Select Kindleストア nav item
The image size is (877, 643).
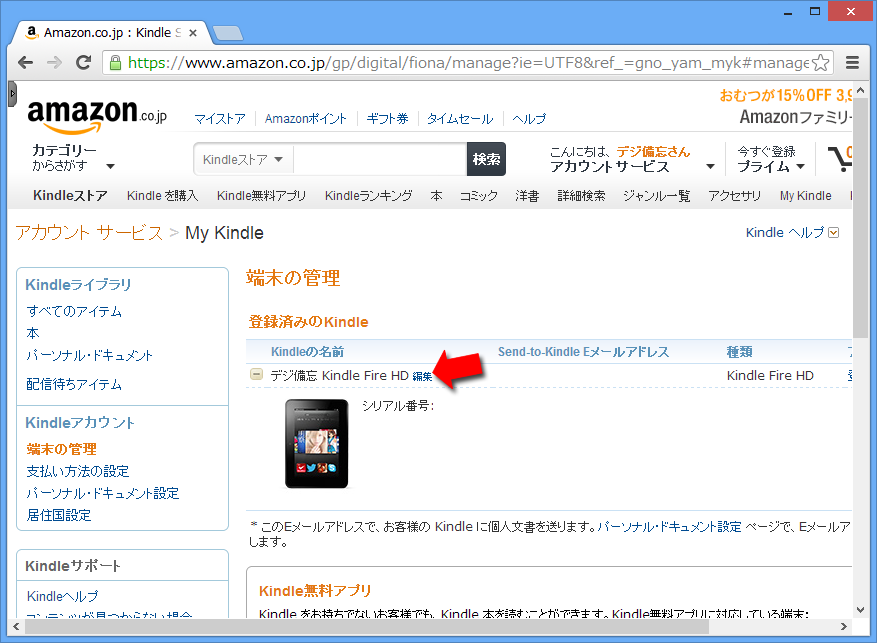[x=70, y=196]
